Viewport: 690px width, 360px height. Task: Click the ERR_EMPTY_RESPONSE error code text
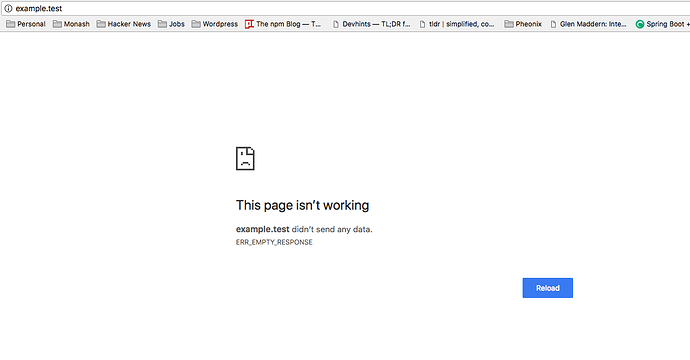tap(274, 242)
